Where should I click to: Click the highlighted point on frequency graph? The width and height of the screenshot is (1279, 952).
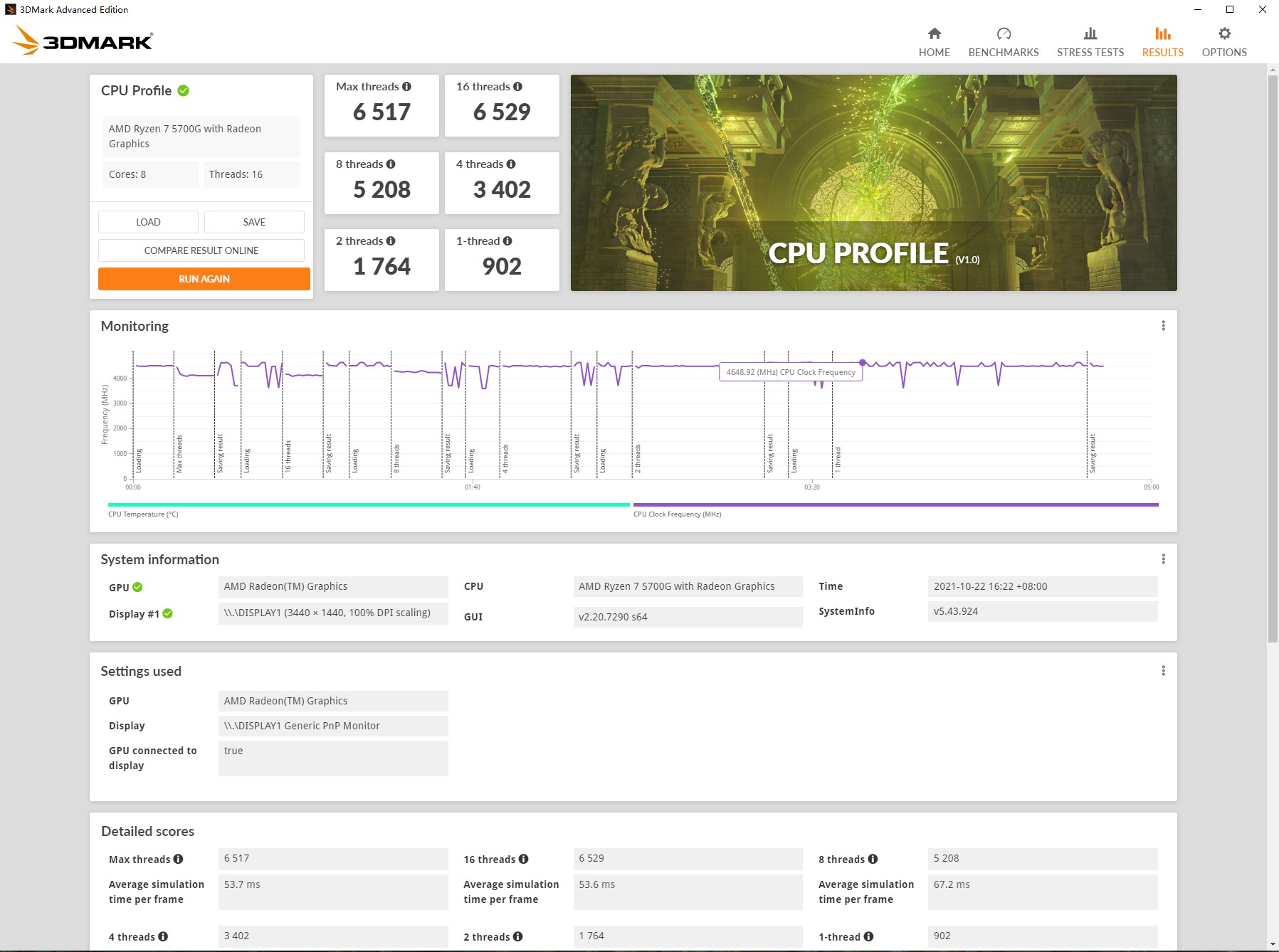(863, 363)
